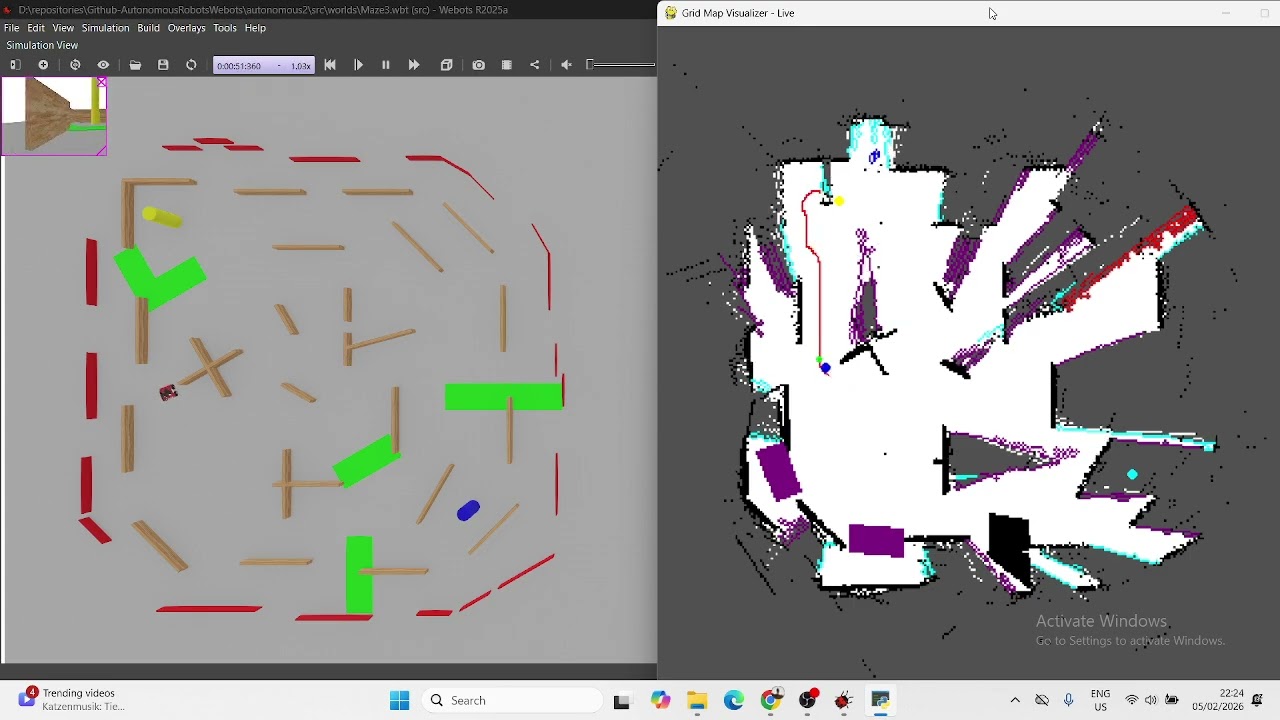The image size is (1280, 720).
Task: Open the Build menu
Action: [149, 28]
